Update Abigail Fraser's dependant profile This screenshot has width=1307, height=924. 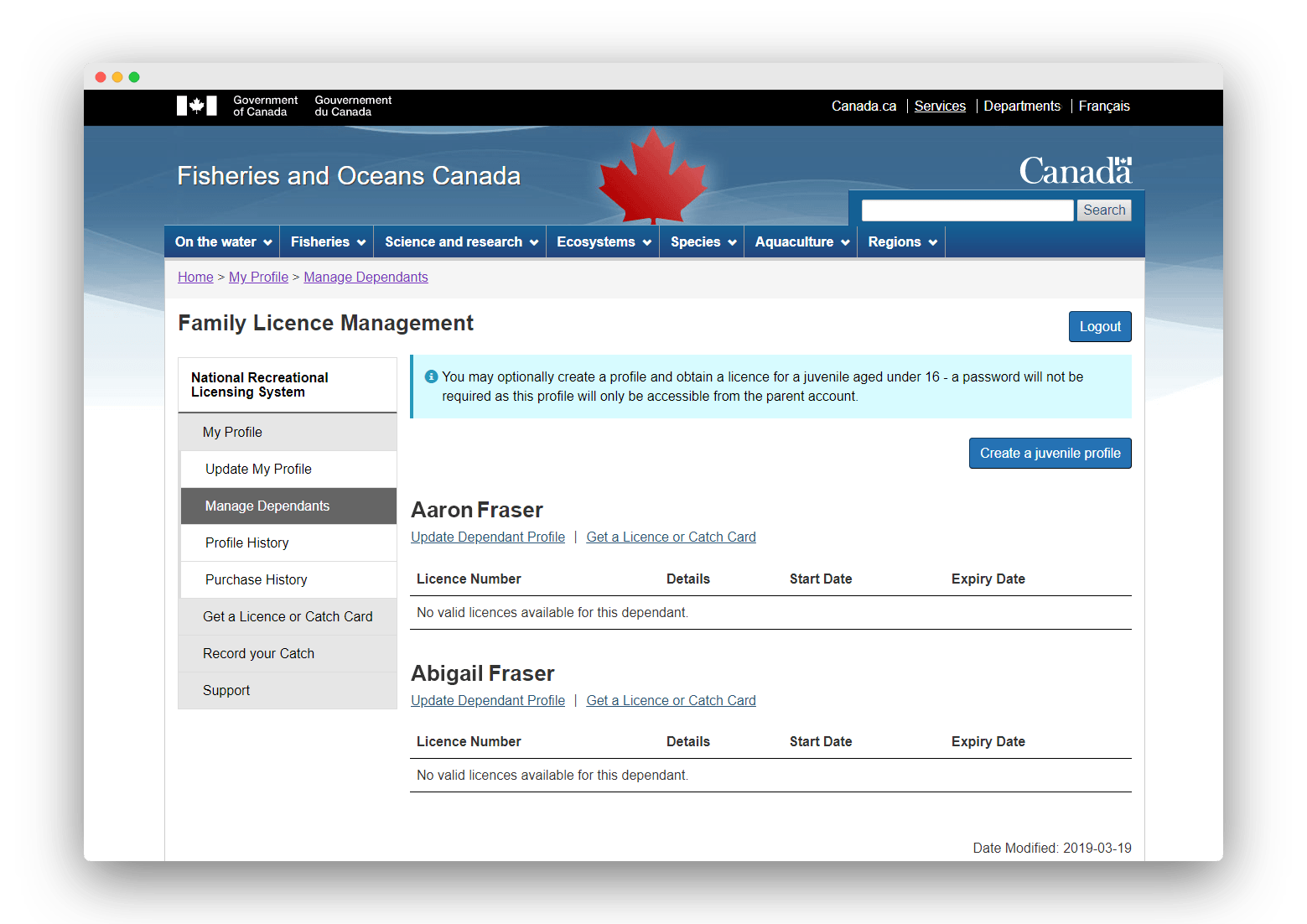(488, 700)
